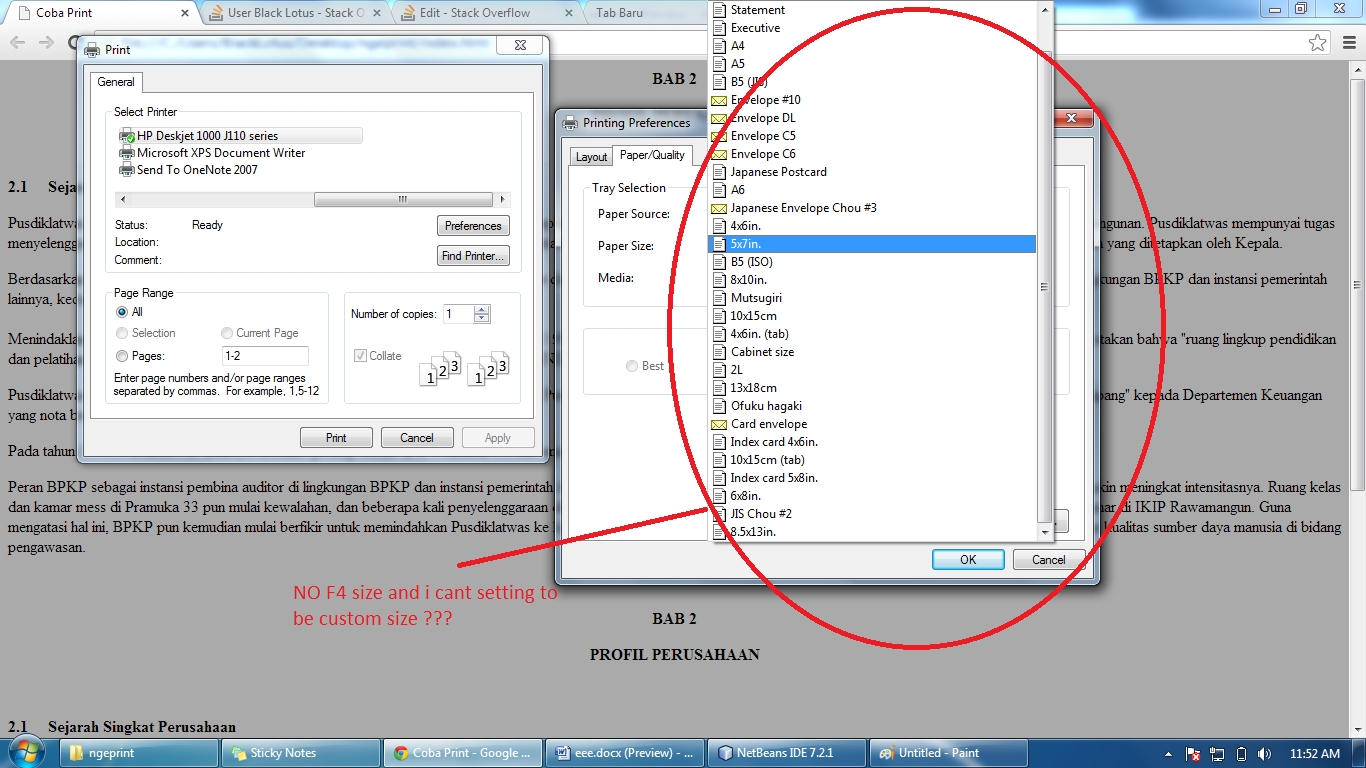
Task: Click taskbar clock showing 11:52 AM
Action: pos(1315,754)
